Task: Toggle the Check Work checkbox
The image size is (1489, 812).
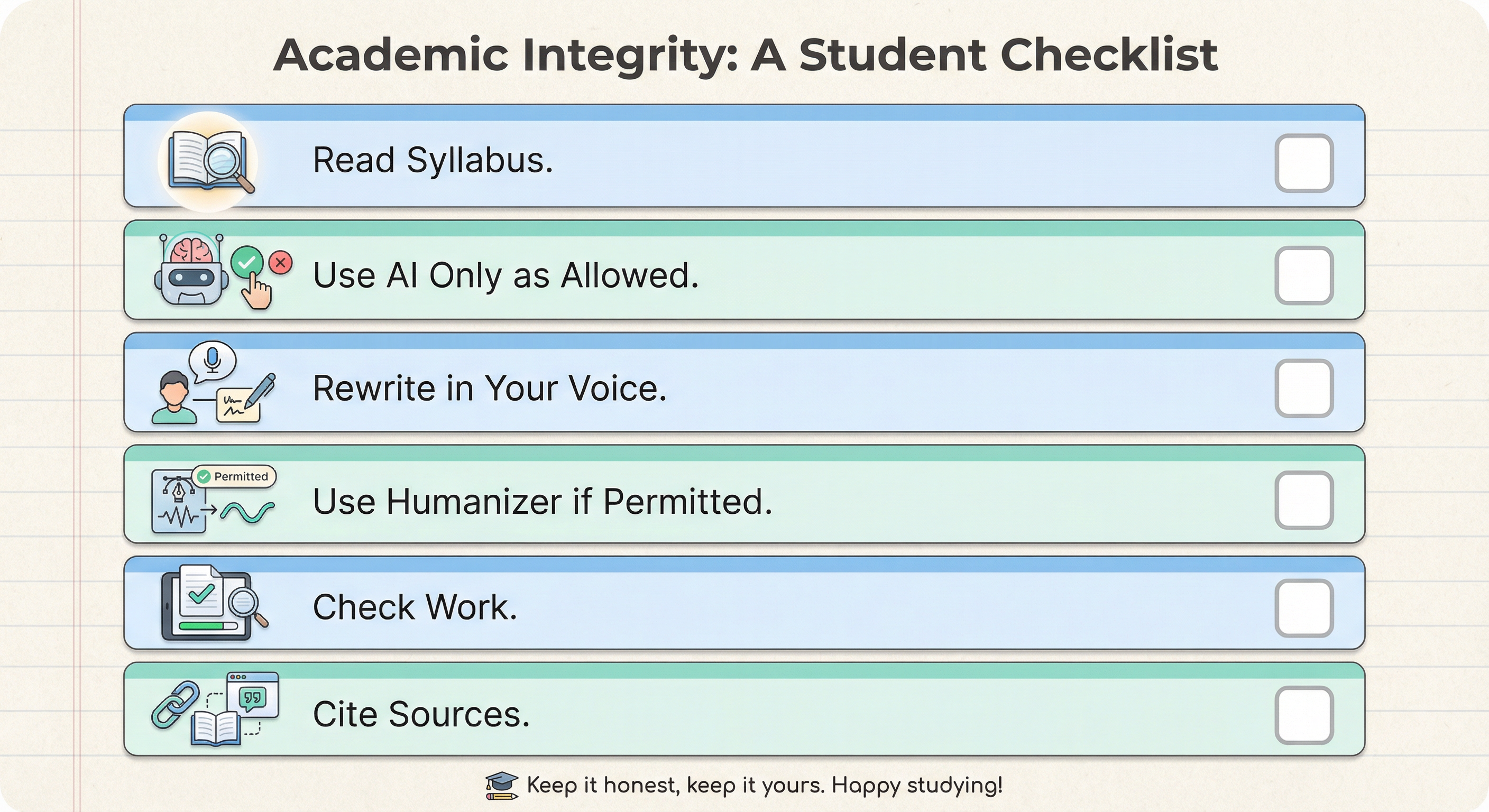Action: [1303, 608]
